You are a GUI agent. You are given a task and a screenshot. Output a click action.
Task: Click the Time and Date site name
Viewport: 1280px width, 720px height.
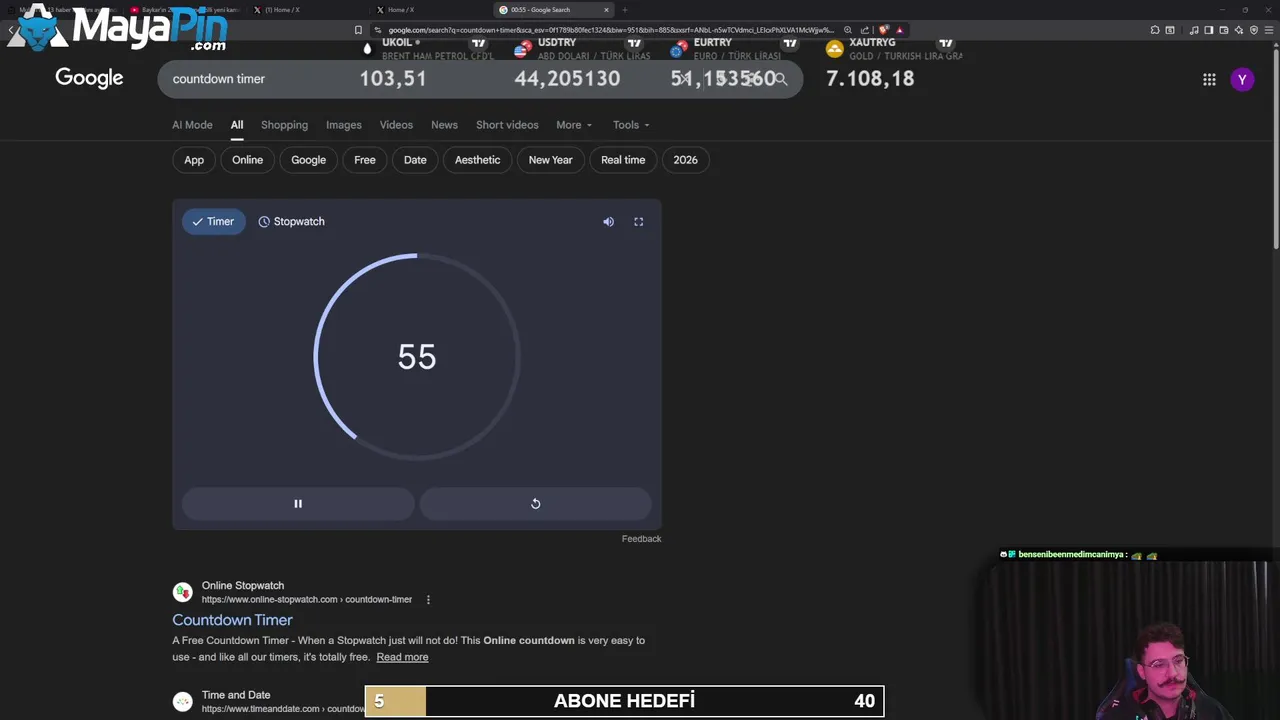point(236,695)
